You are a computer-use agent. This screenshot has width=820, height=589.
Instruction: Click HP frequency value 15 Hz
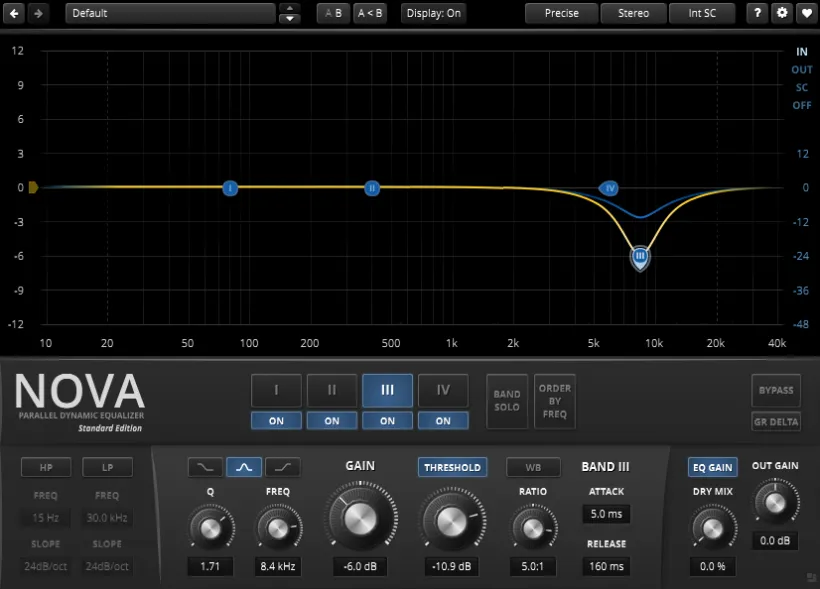point(45,518)
